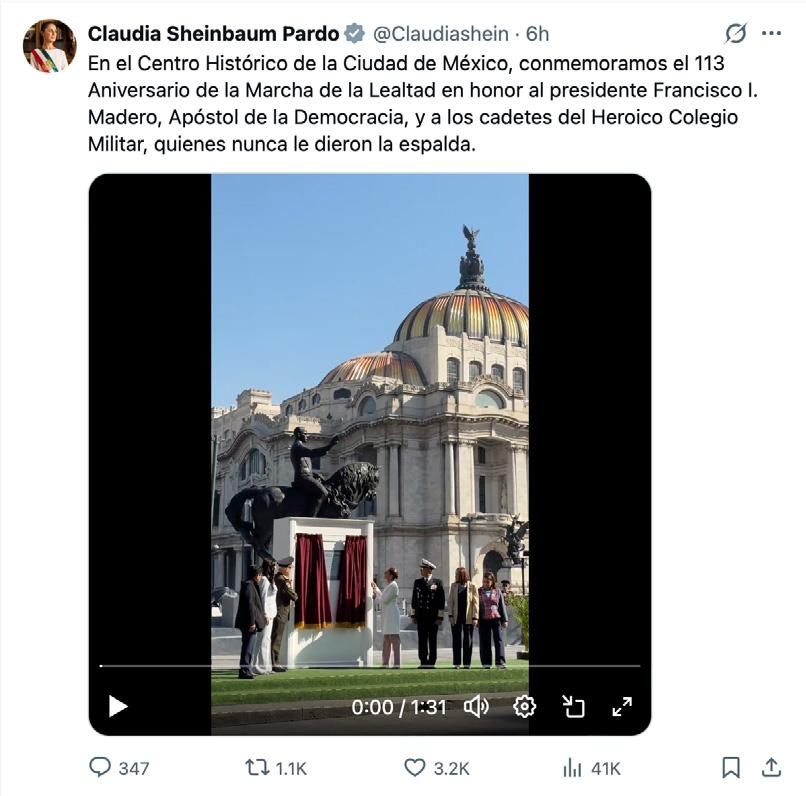Open video settings gear
The width and height of the screenshot is (806, 796).
click(524, 707)
